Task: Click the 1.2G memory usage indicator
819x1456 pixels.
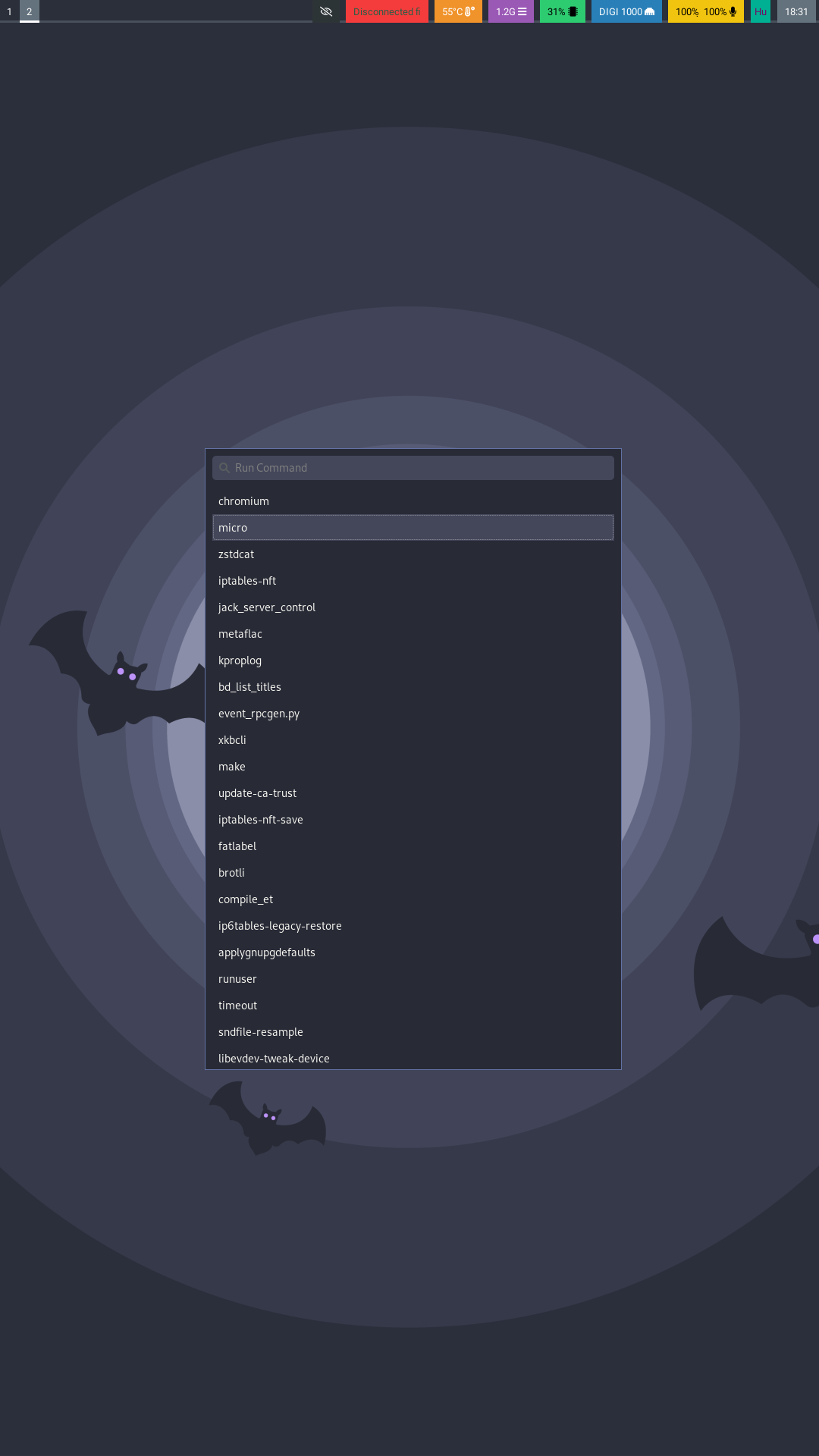Action: 511,11
